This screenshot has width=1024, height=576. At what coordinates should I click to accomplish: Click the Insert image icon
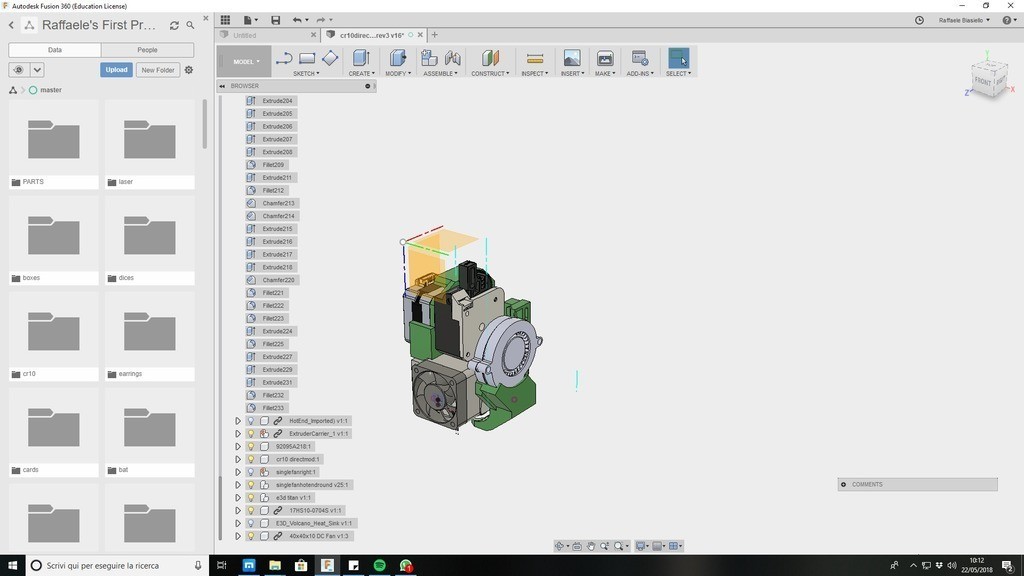(571, 58)
